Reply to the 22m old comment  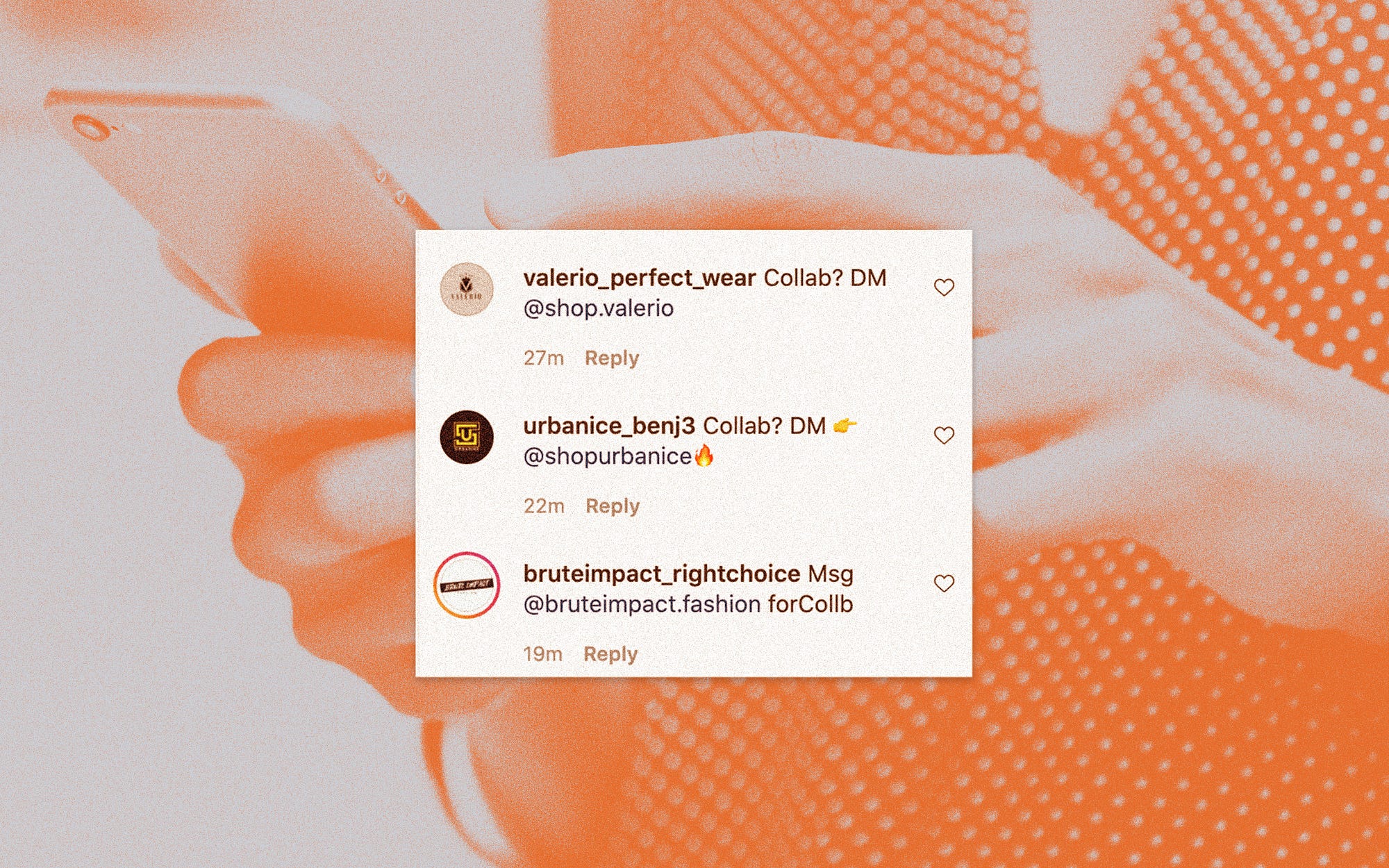[613, 506]
